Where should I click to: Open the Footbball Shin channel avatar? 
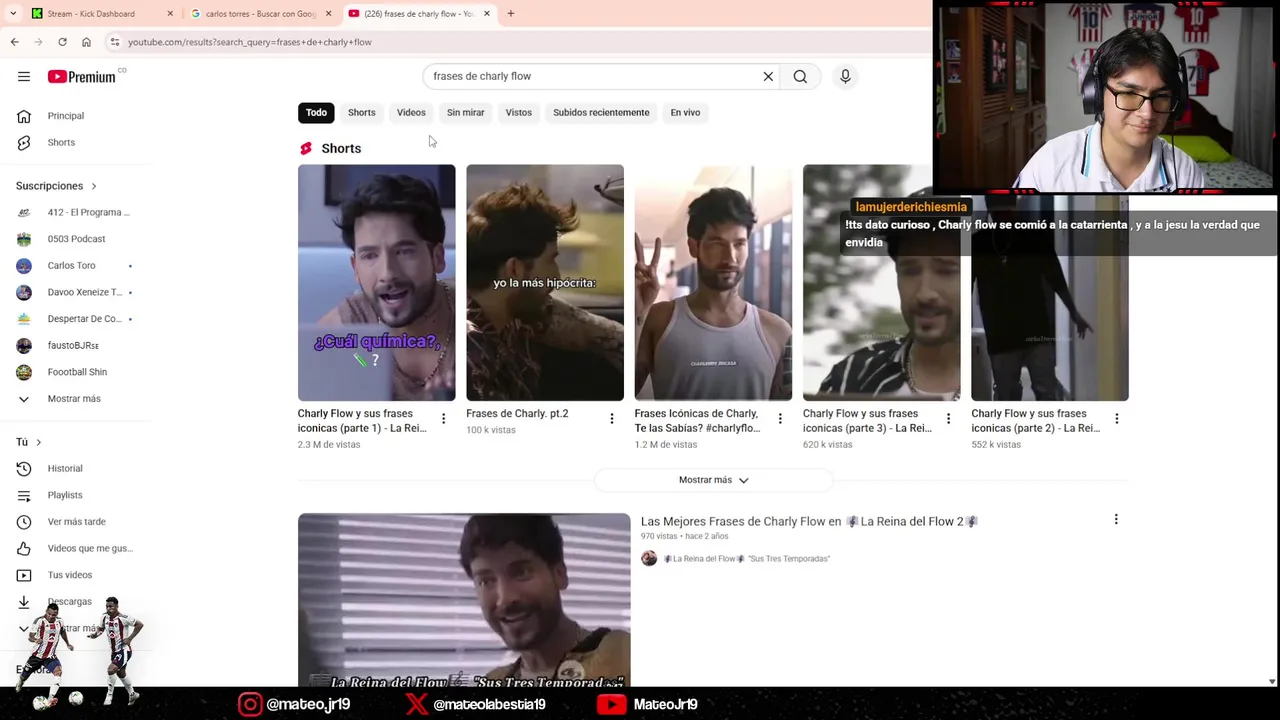(x=24, y=372)
